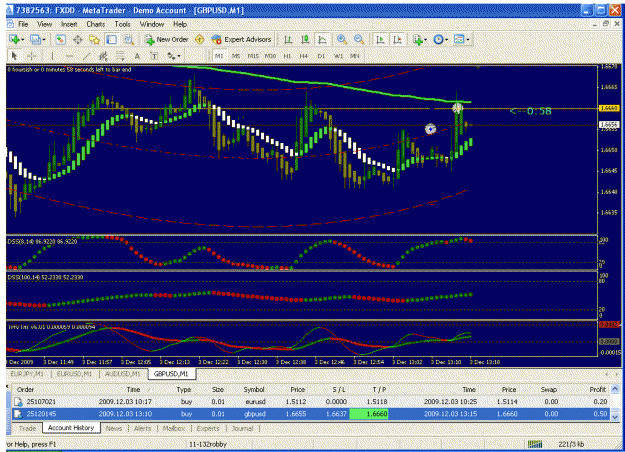Viewport: 625px width, 452px height.
Task: Open the File menu
Action: pos(23,24)
